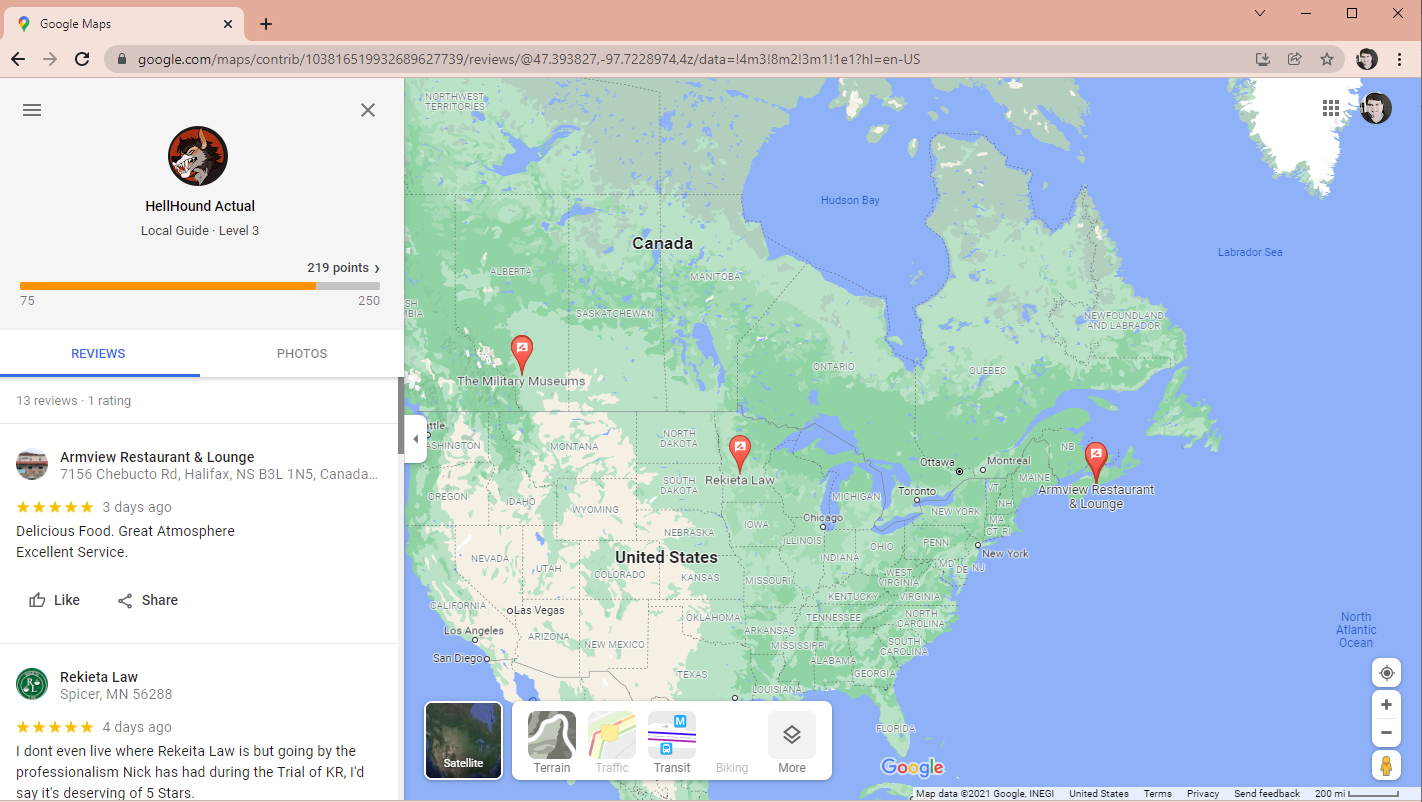The image size is (1422, 802).
Task: Switch map to Satellite view
Action: (x=464, y=740)
